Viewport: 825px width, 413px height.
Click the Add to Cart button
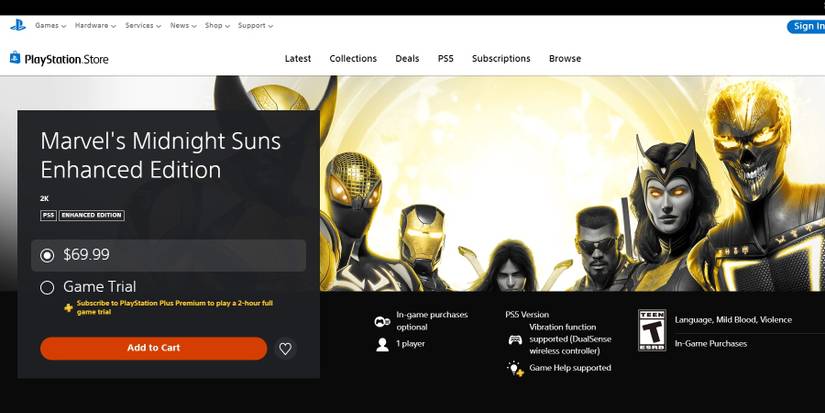154,348
